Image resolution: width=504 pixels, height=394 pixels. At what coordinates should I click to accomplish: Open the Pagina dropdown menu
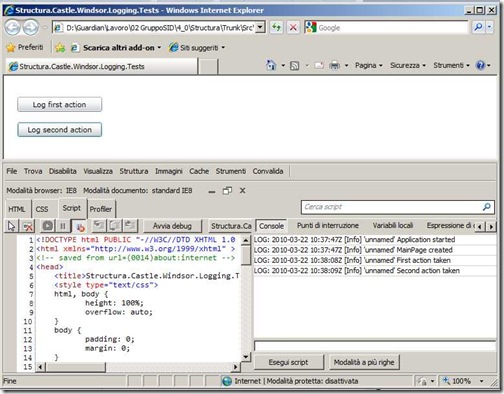tap(369, 65)
